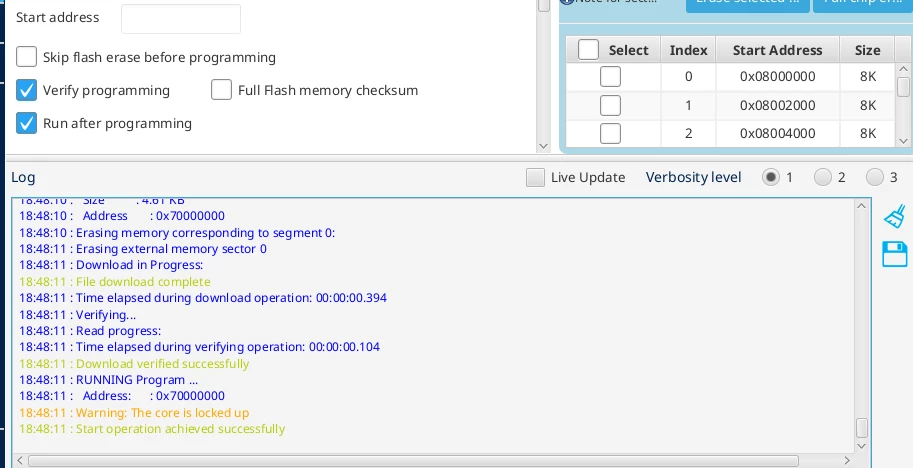Click log line 'Start operation achieved successfully'
Image resolution: width=913 pixels, height=468 pixels.
click(152, 429)
